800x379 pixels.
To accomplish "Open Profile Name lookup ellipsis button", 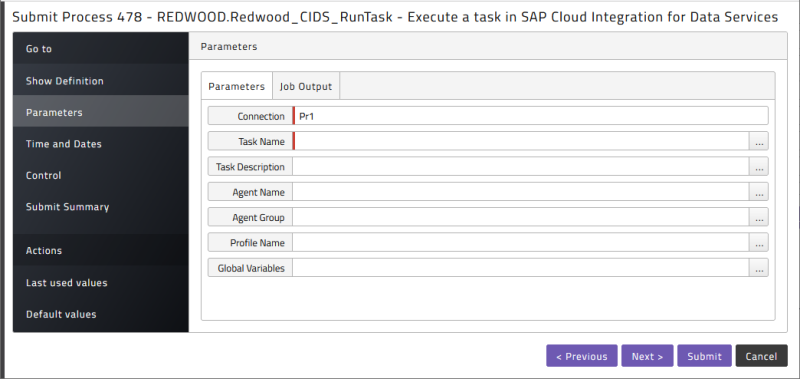I will [759, 242].
